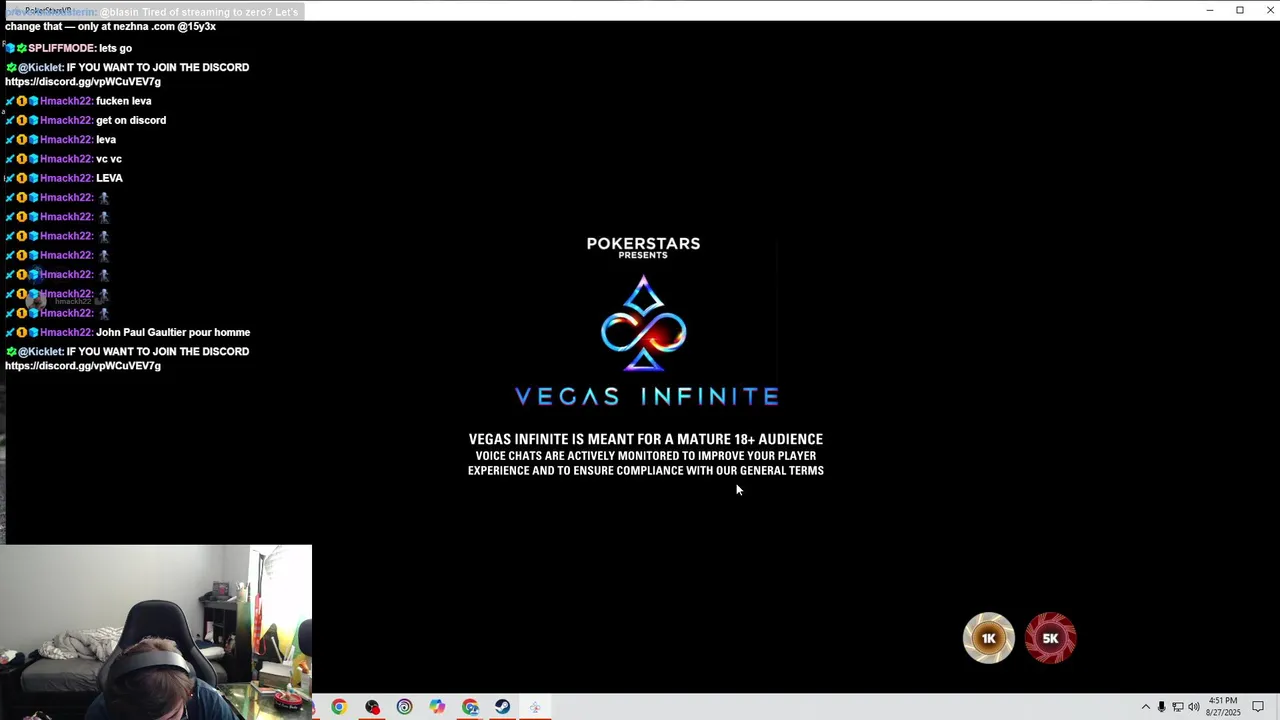Open Discord link below the 'lets go' message
The image size is (1280, 720).
(83, 82)
